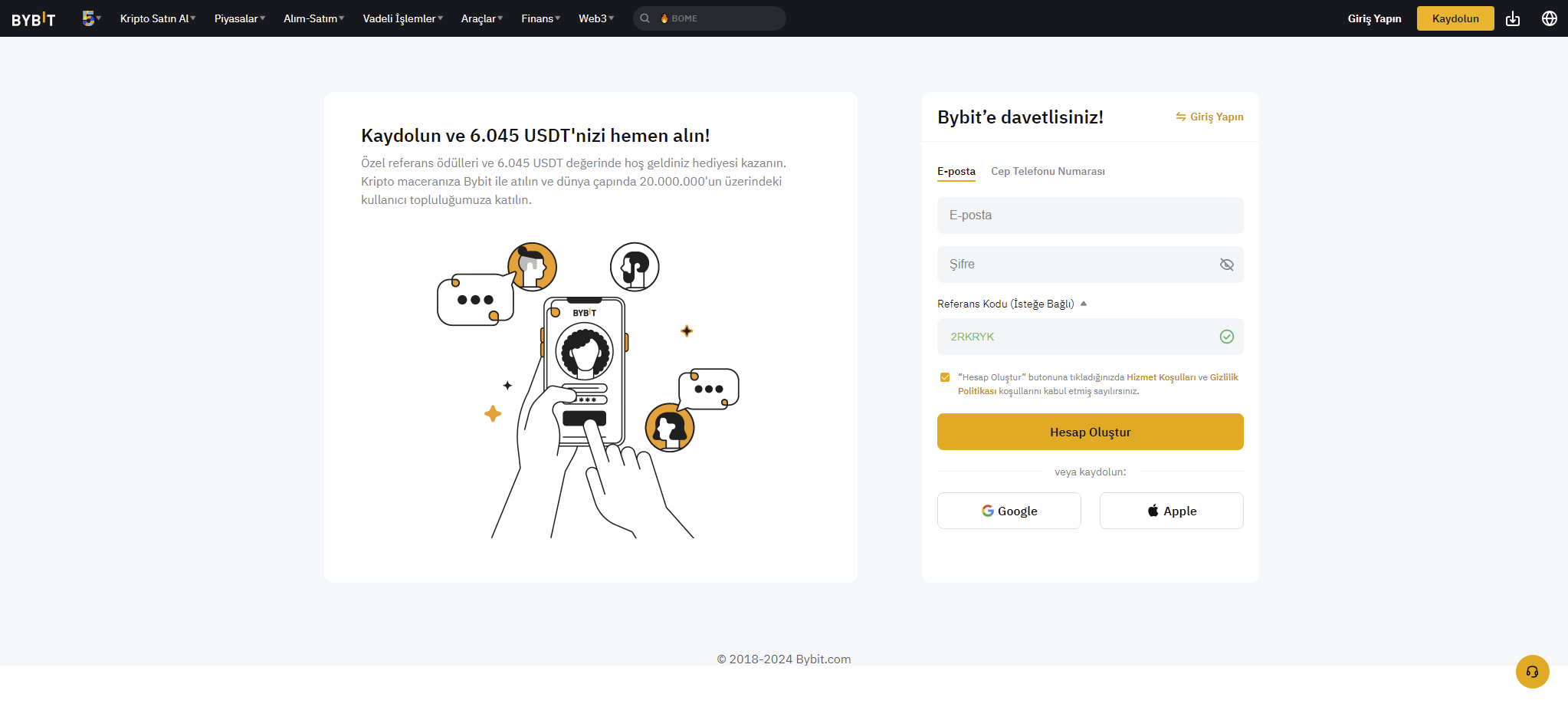The image size is (1568, 707).
Task: Uncheck the terms agreement checkbox
Action: 945,377
